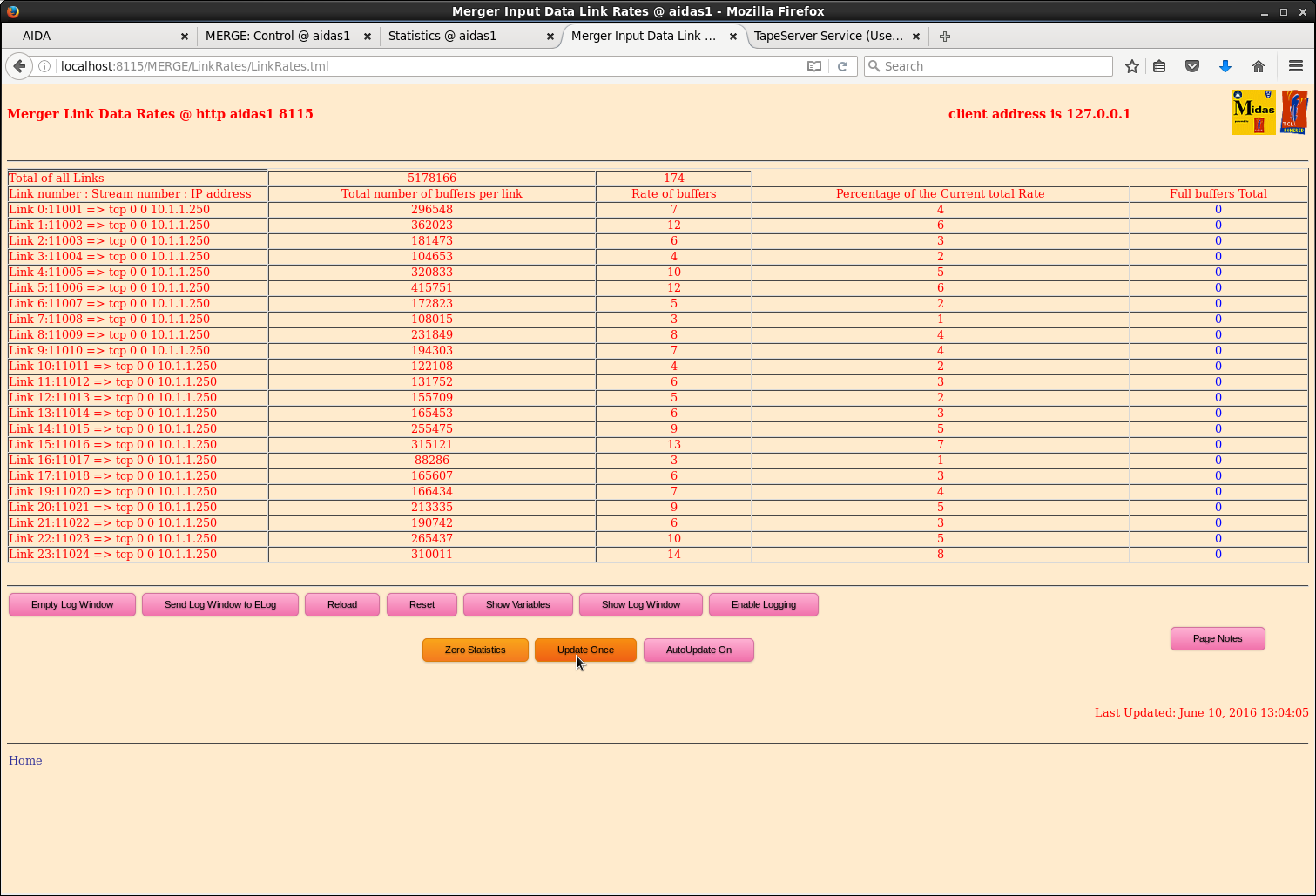Click Enable Logging button
Screen dimensions: 1316x896
pyautogui.click(x=764, y=604)
